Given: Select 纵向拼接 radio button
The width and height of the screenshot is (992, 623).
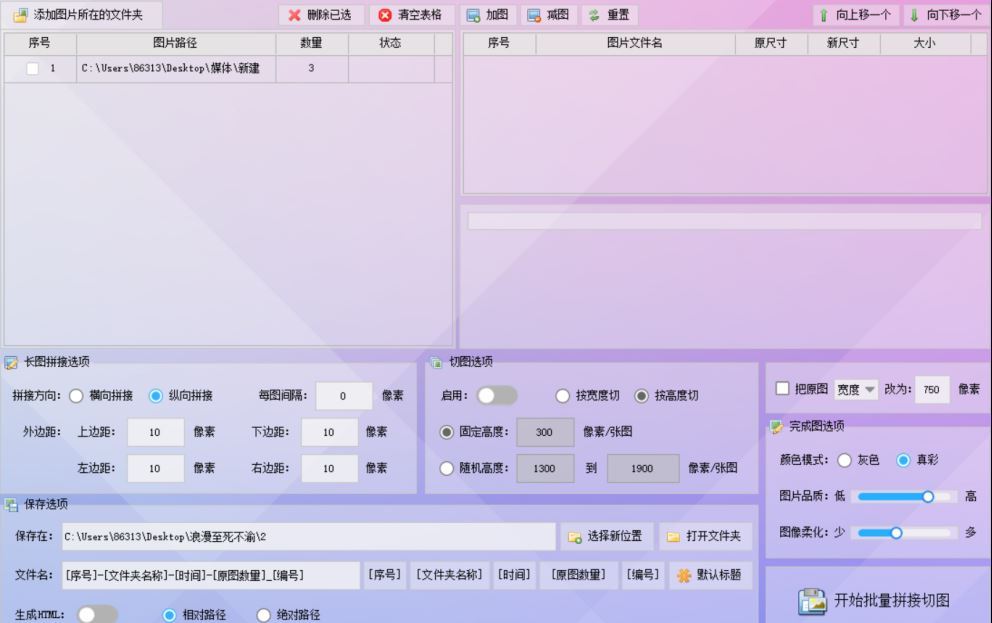Looking at the screenshot, I should [156, 396].
